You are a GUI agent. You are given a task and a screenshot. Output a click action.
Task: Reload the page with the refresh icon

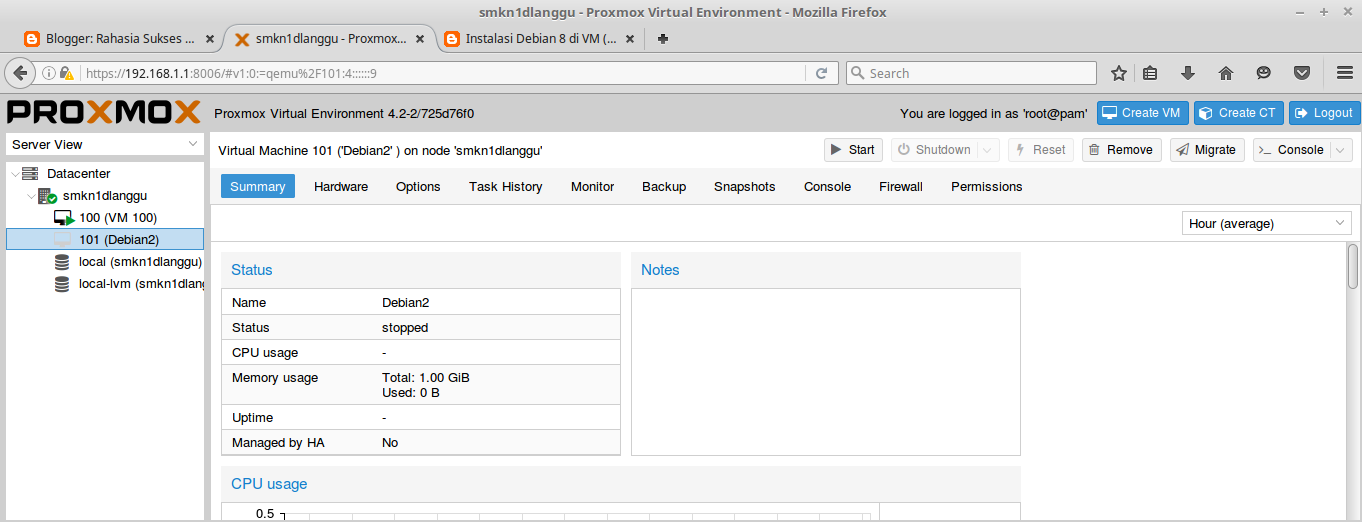tap(821, 73)
